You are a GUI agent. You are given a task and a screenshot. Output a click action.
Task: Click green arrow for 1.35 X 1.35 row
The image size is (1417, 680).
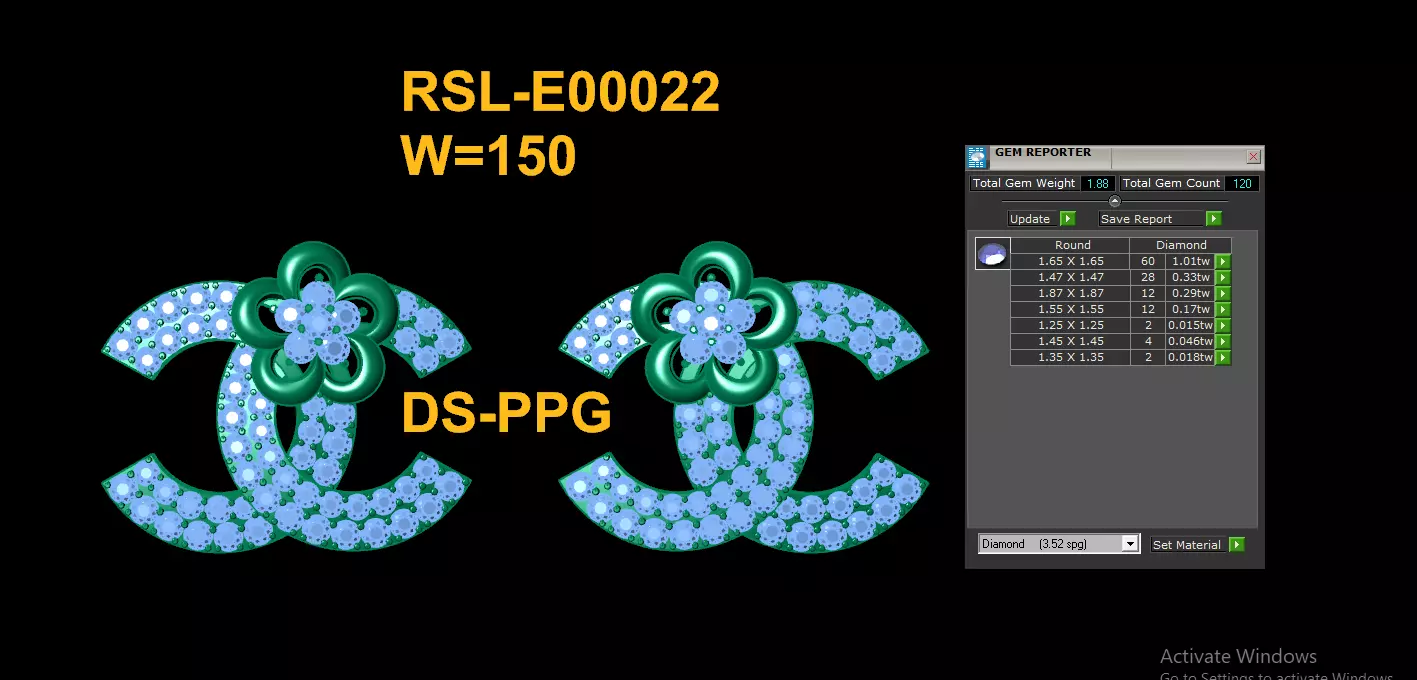click(1222, 358)
